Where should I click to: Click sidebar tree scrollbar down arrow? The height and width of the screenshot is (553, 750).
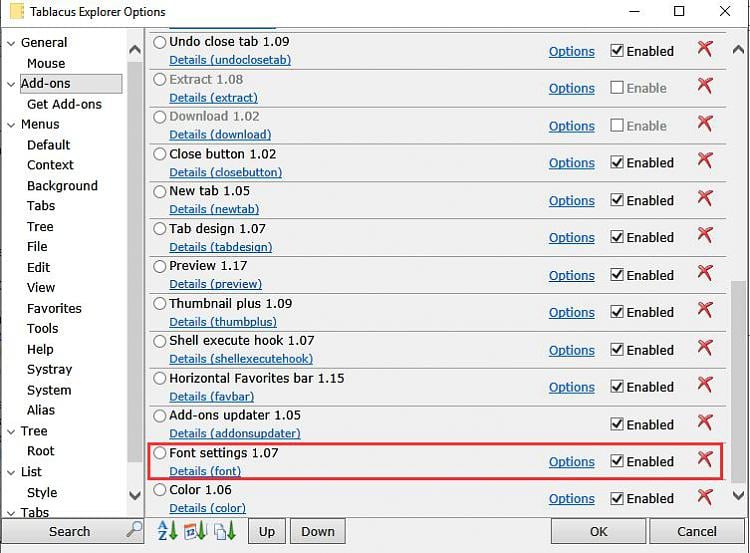[135, 495]
